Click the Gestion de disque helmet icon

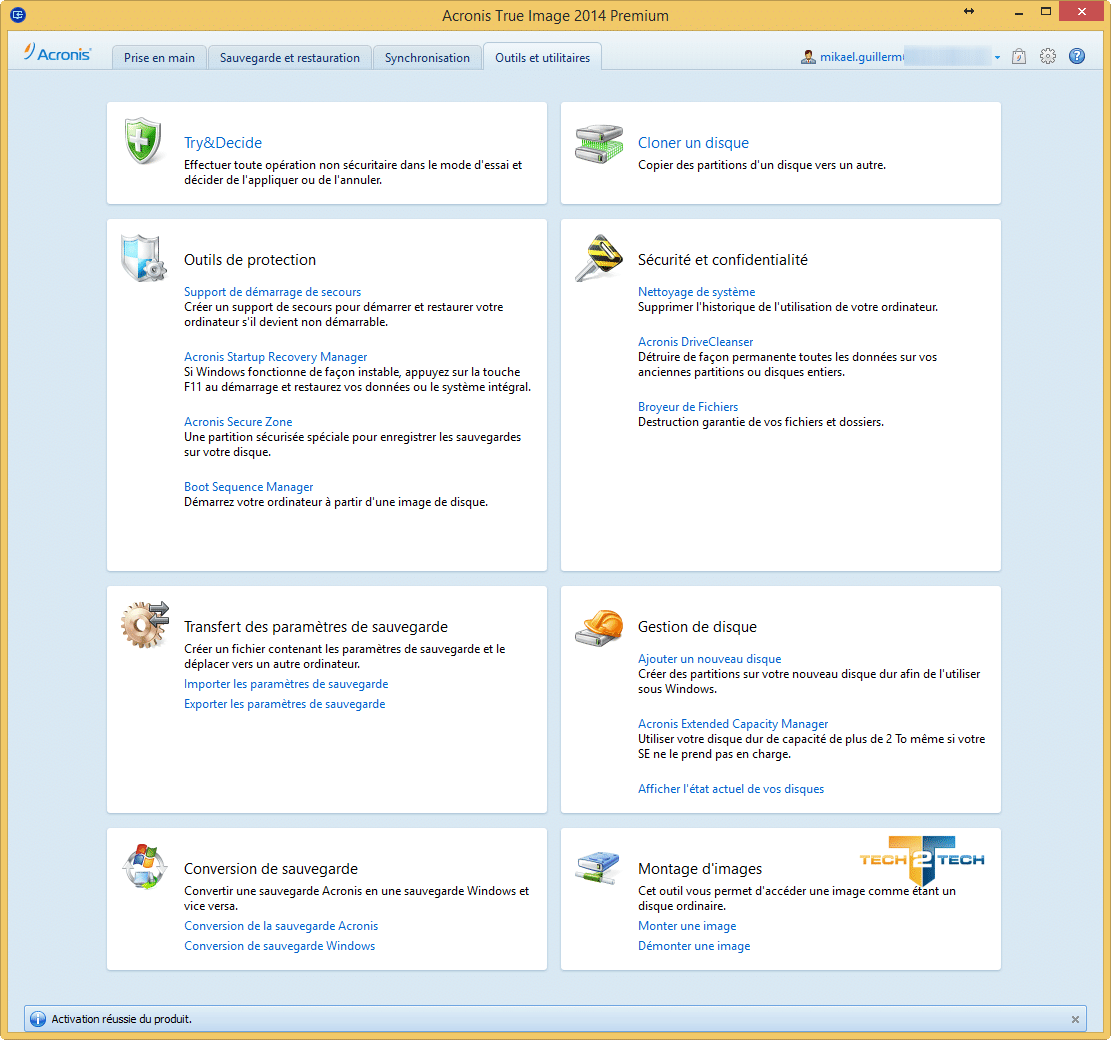(598, 626)
